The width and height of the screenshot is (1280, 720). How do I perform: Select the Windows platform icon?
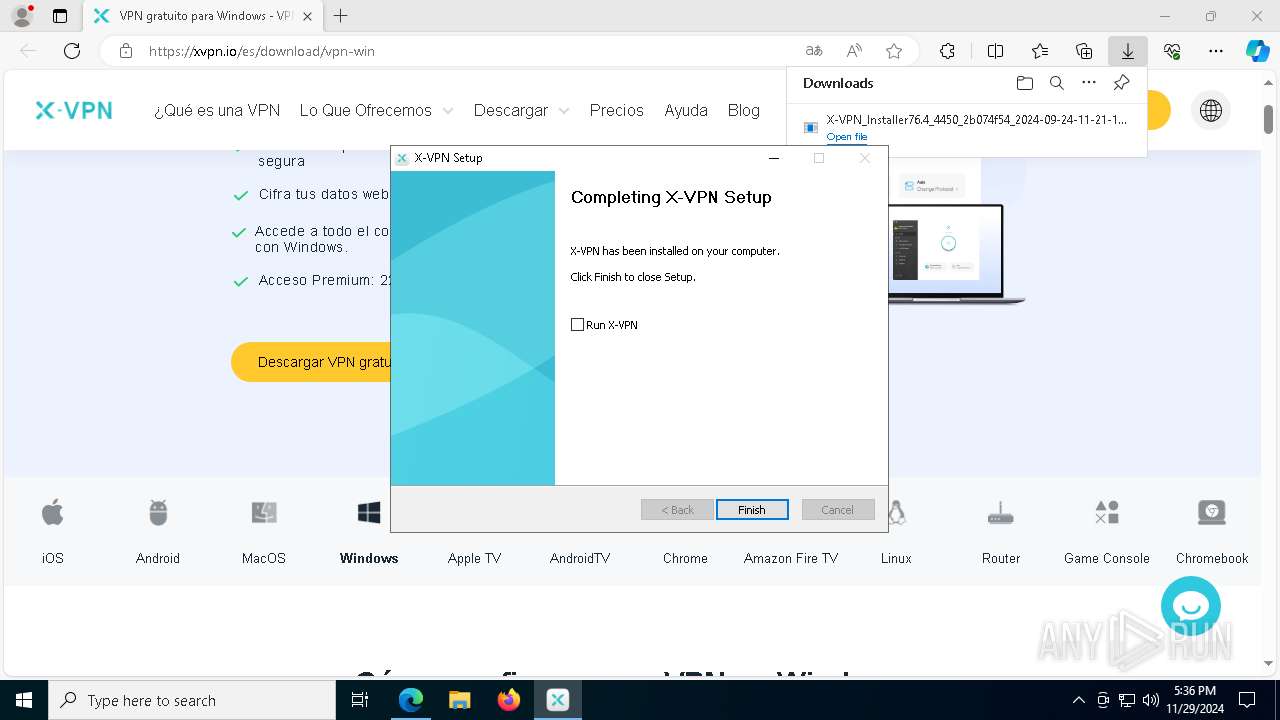coord(369,513)
